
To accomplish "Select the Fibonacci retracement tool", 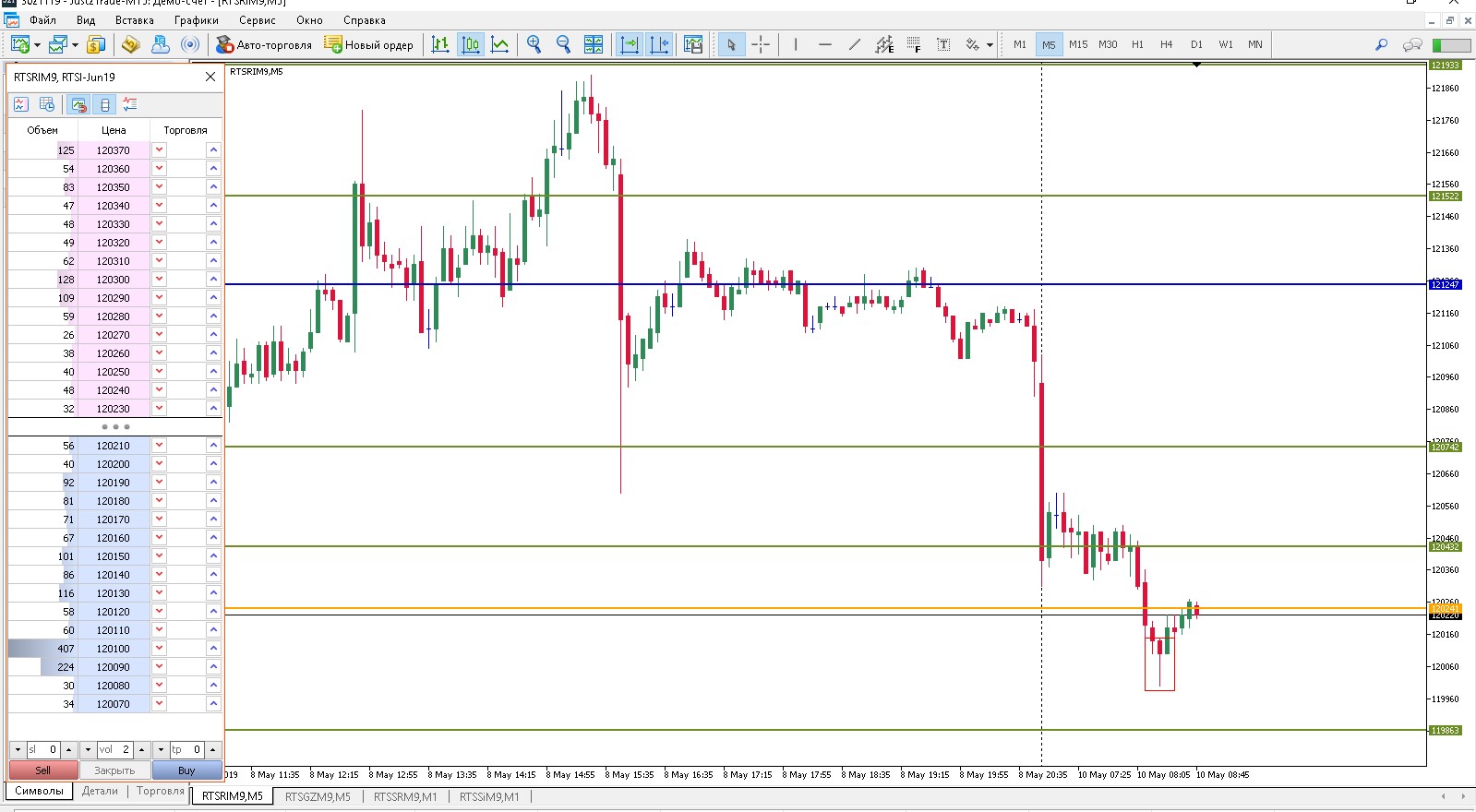I will [914, 44].
